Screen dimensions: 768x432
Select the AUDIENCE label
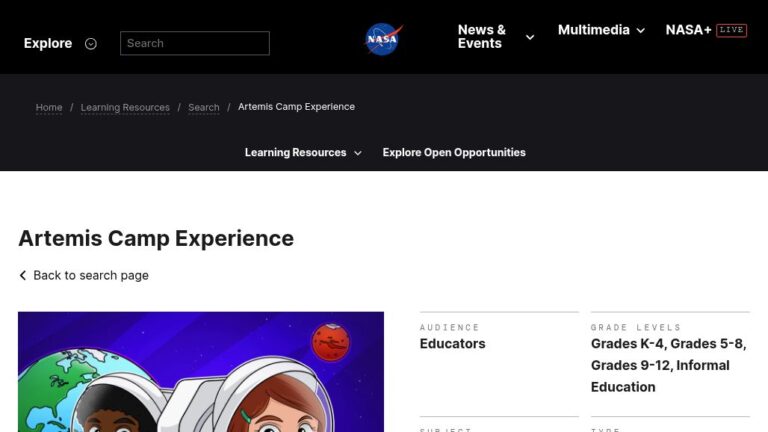(x=449, y=327)
